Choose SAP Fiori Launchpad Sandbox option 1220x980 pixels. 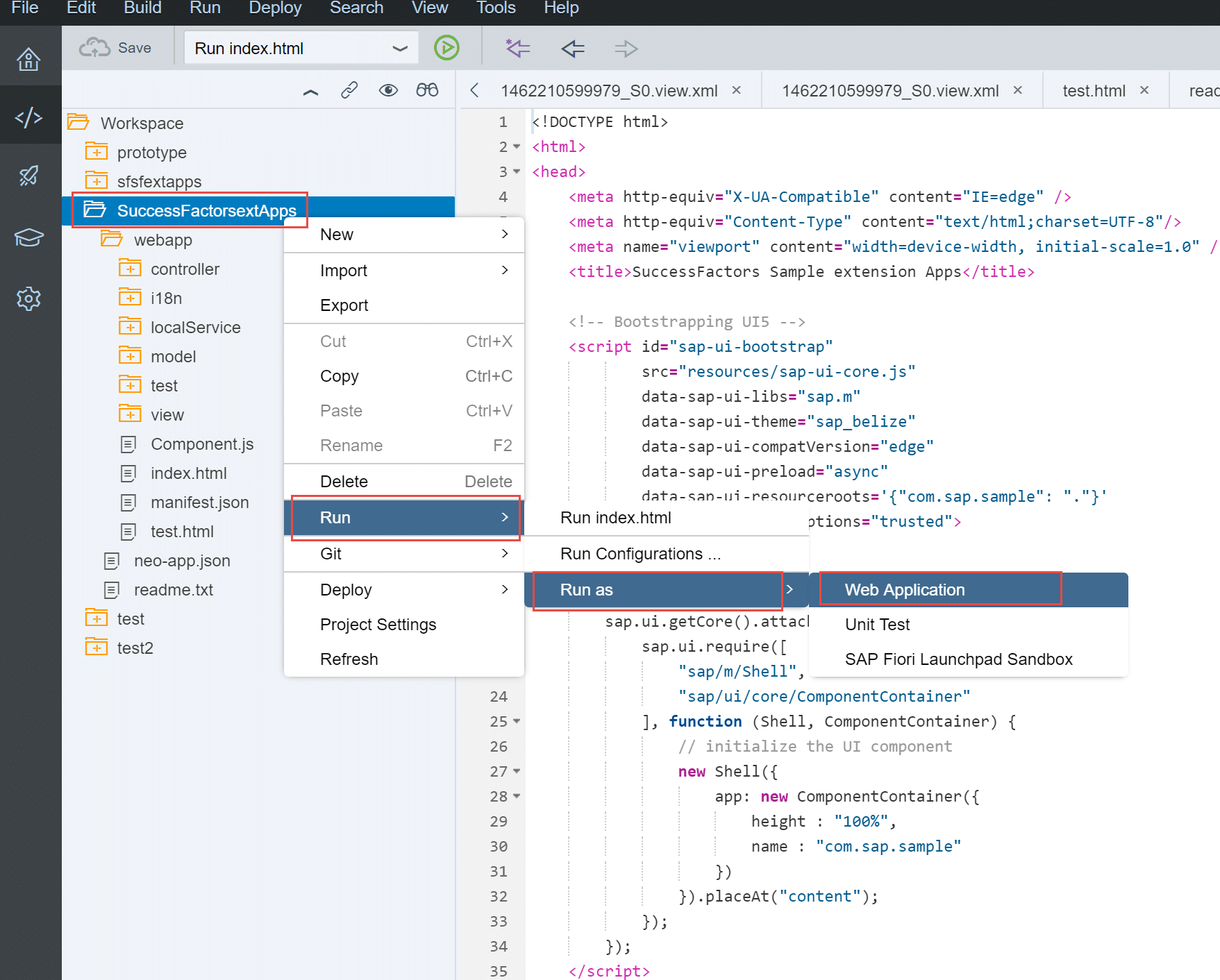958,659
